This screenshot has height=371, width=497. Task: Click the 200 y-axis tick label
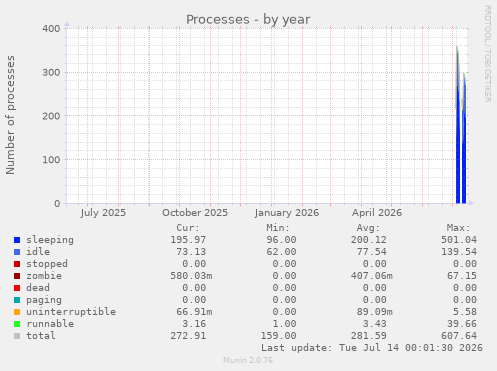[51, 116]
